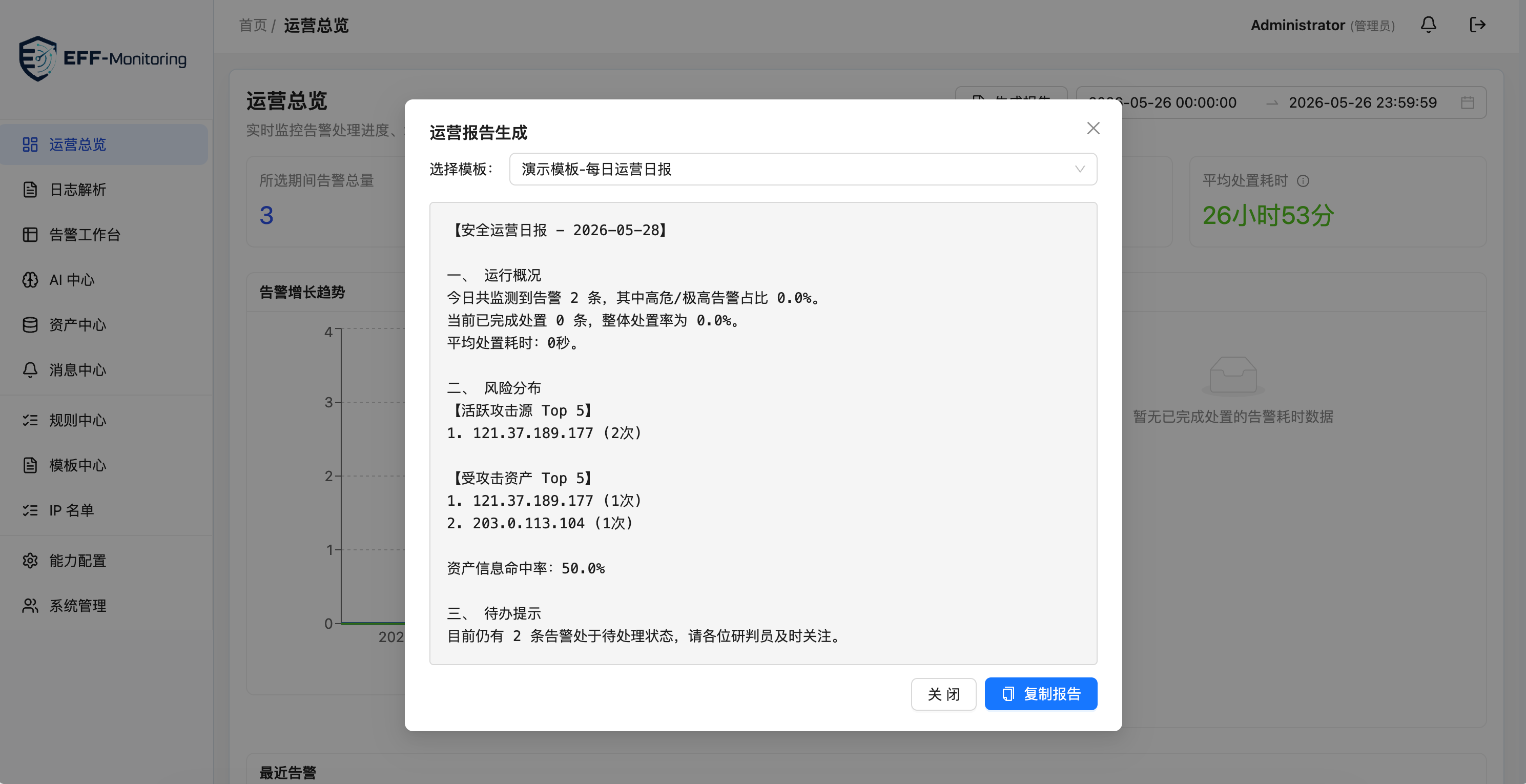Open AI 中心 in the sidebar
Image resolution: width=1526 pixels, height=784 pixels.
[x=104, y=280]
